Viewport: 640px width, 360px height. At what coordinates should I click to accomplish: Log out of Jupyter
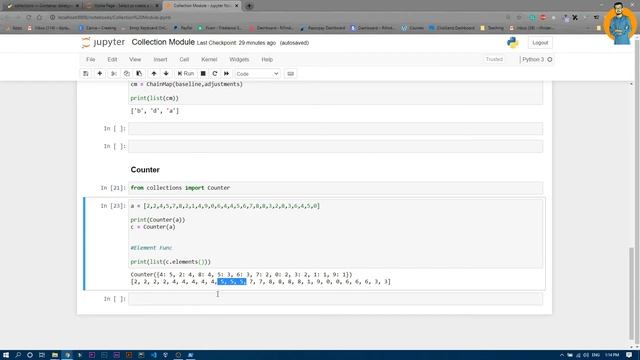(540, 42)
